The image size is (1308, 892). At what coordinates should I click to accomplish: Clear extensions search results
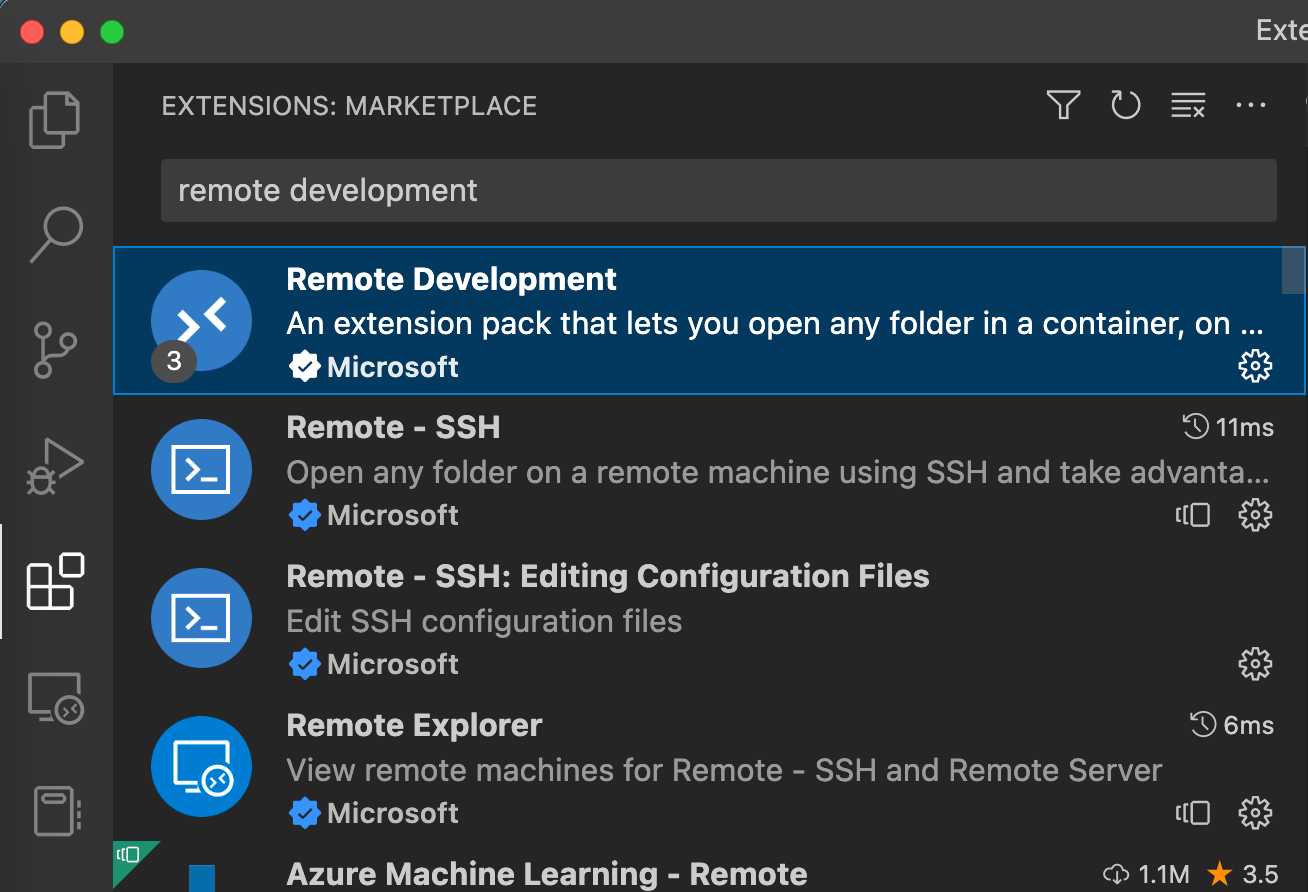click(1188, 105)
